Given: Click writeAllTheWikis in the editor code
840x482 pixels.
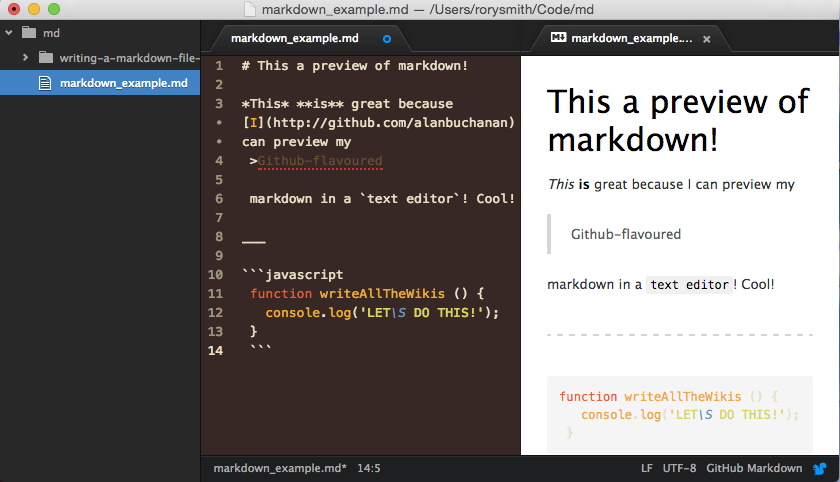Looking at the screenshot, I should tap(382, 293).
